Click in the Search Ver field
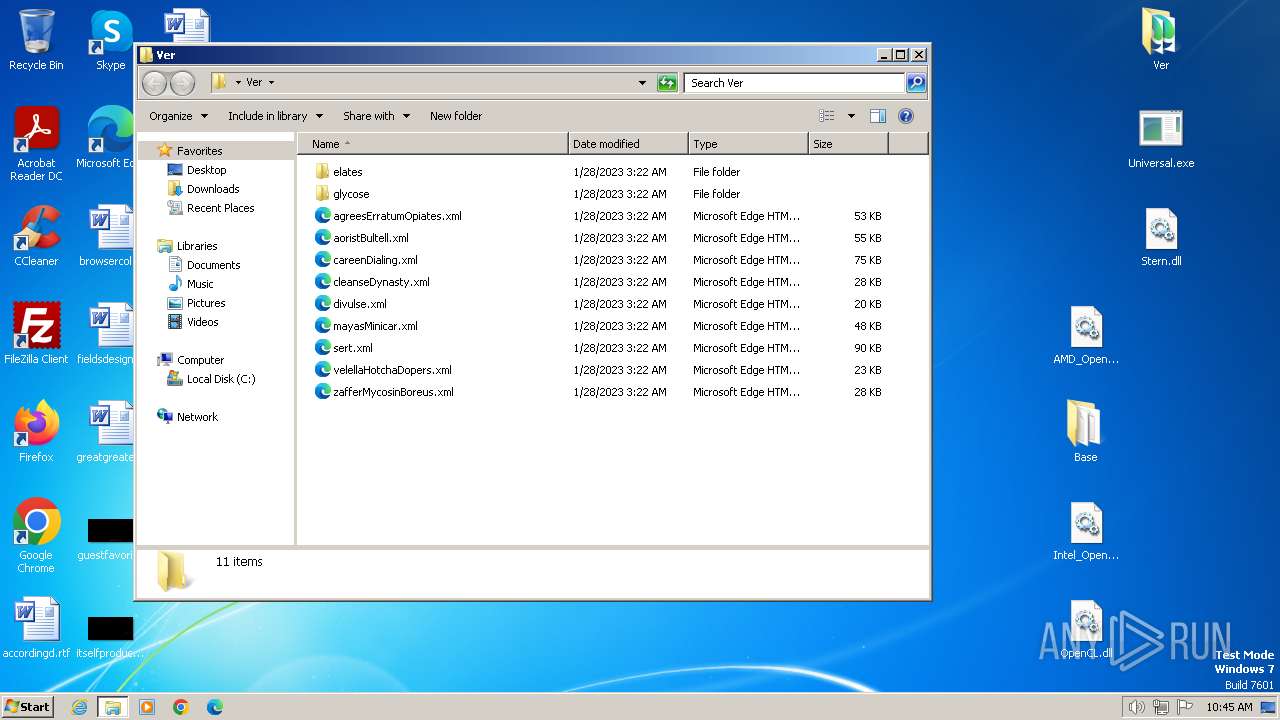This screenshot has width=1280, height=720. 794,83
